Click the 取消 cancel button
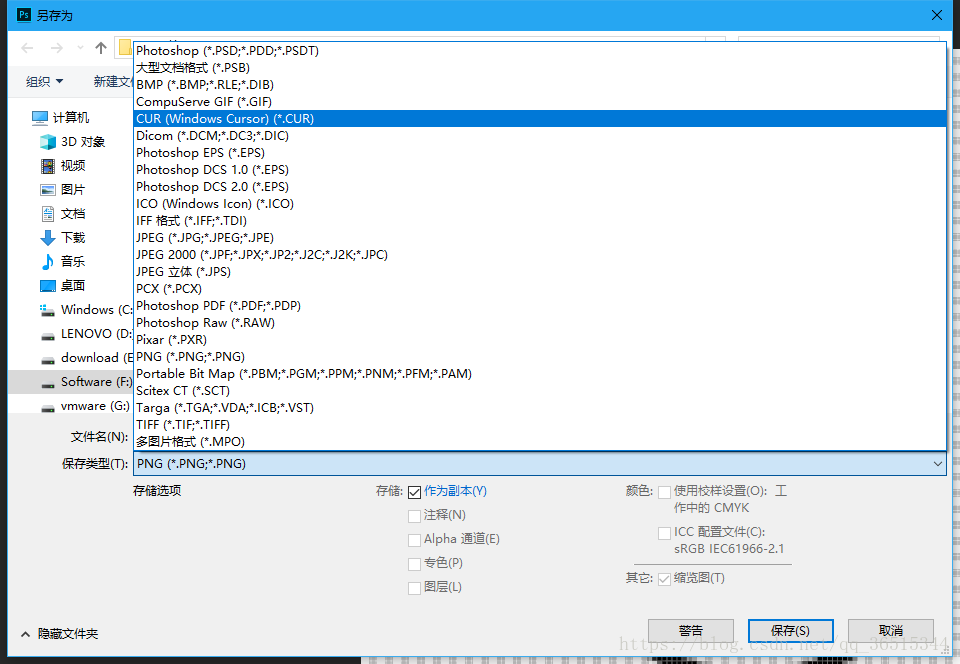Viewport: 960px width, 664px height. pos(891,631)
